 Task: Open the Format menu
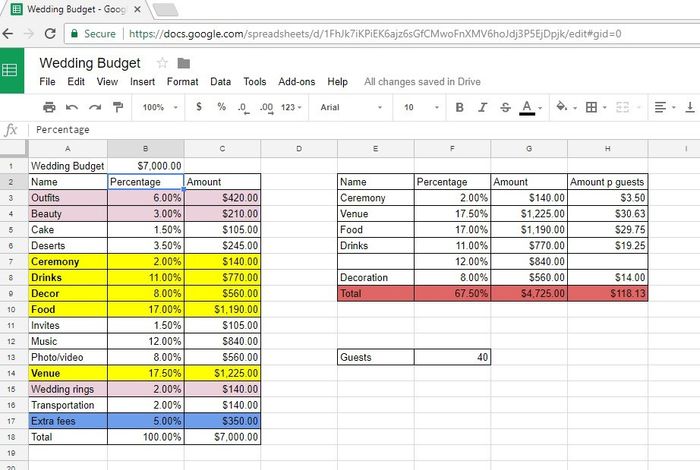pos(182,81)
